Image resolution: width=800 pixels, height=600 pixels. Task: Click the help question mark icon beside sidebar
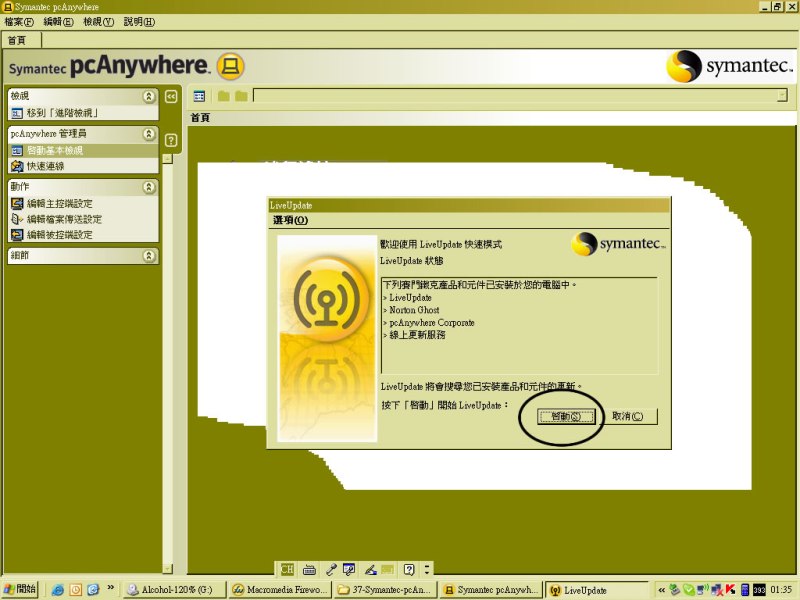click(171, 140)
